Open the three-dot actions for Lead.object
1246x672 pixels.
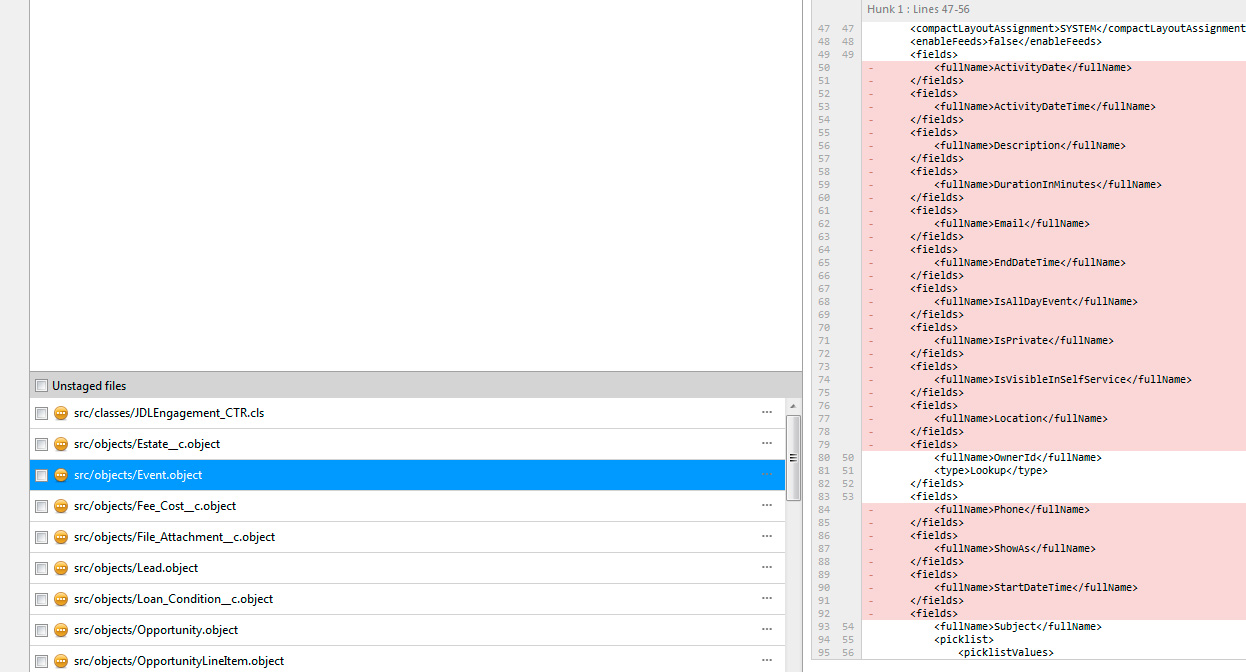(x=767, y=567)
